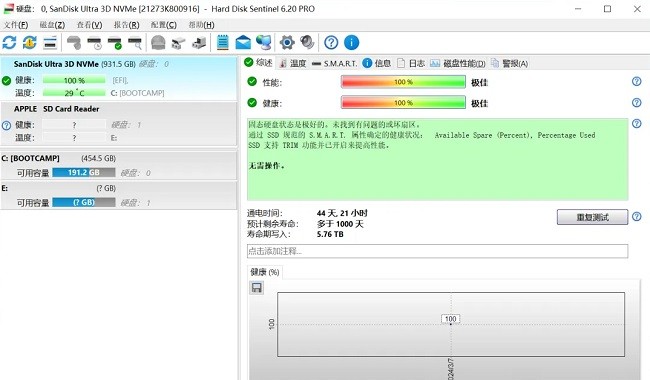
Task: Click the floppy save icon above health chart
Action: click(257, 288)
